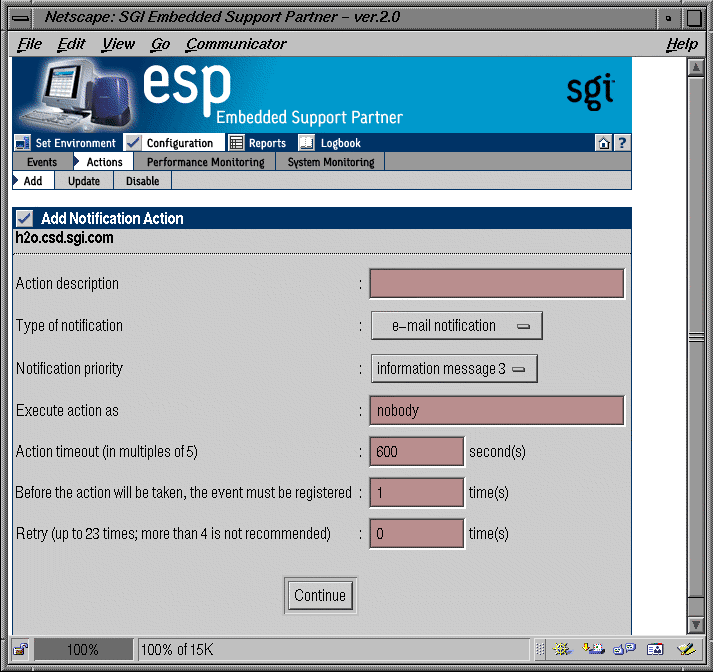The height and width of the screenshot is (672, 713).
Task: Select the Actions sub-tab
Action: [x=103, y=162]
